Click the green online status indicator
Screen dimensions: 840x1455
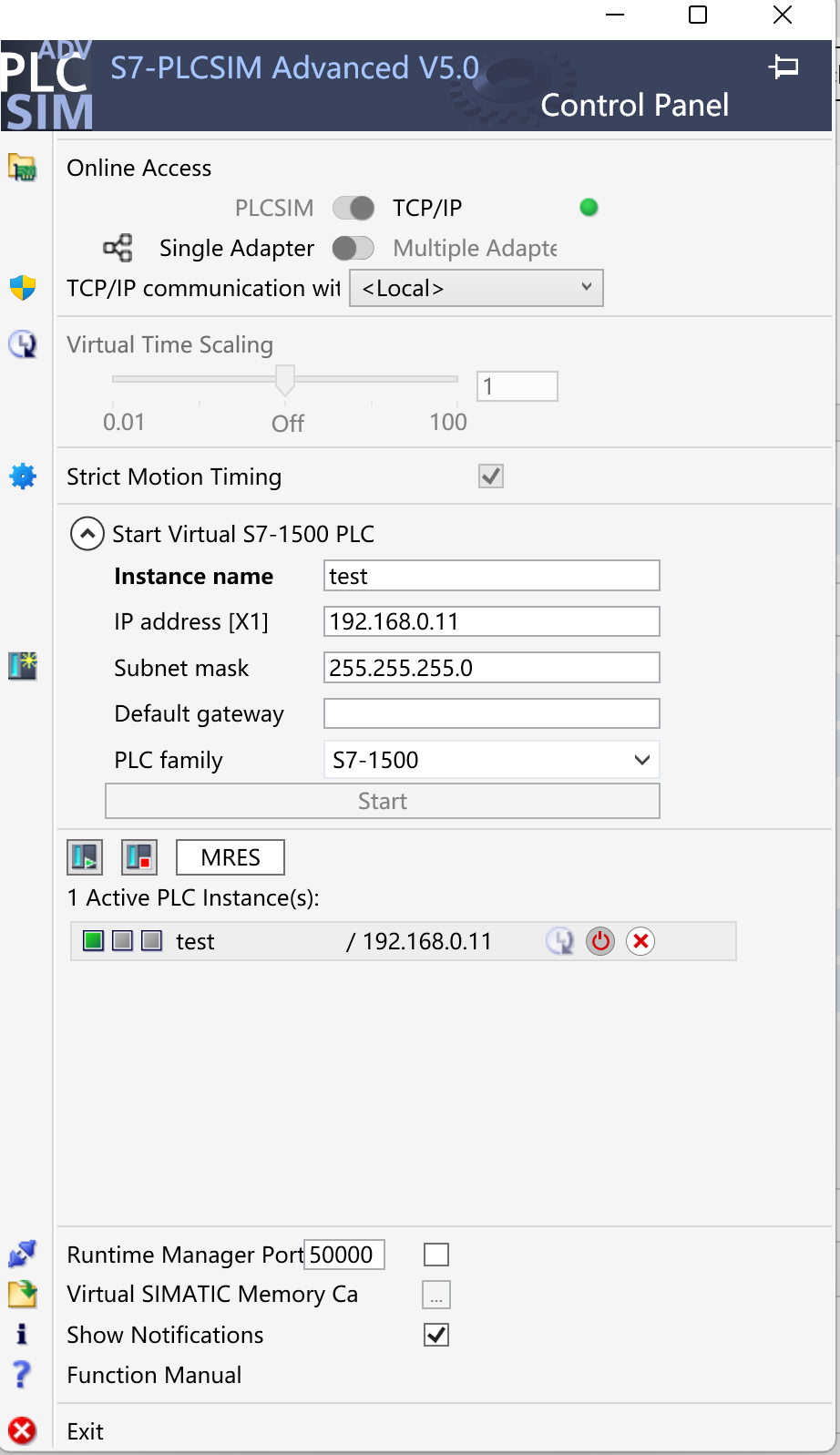pyautogui.click(x=589, y=208)
